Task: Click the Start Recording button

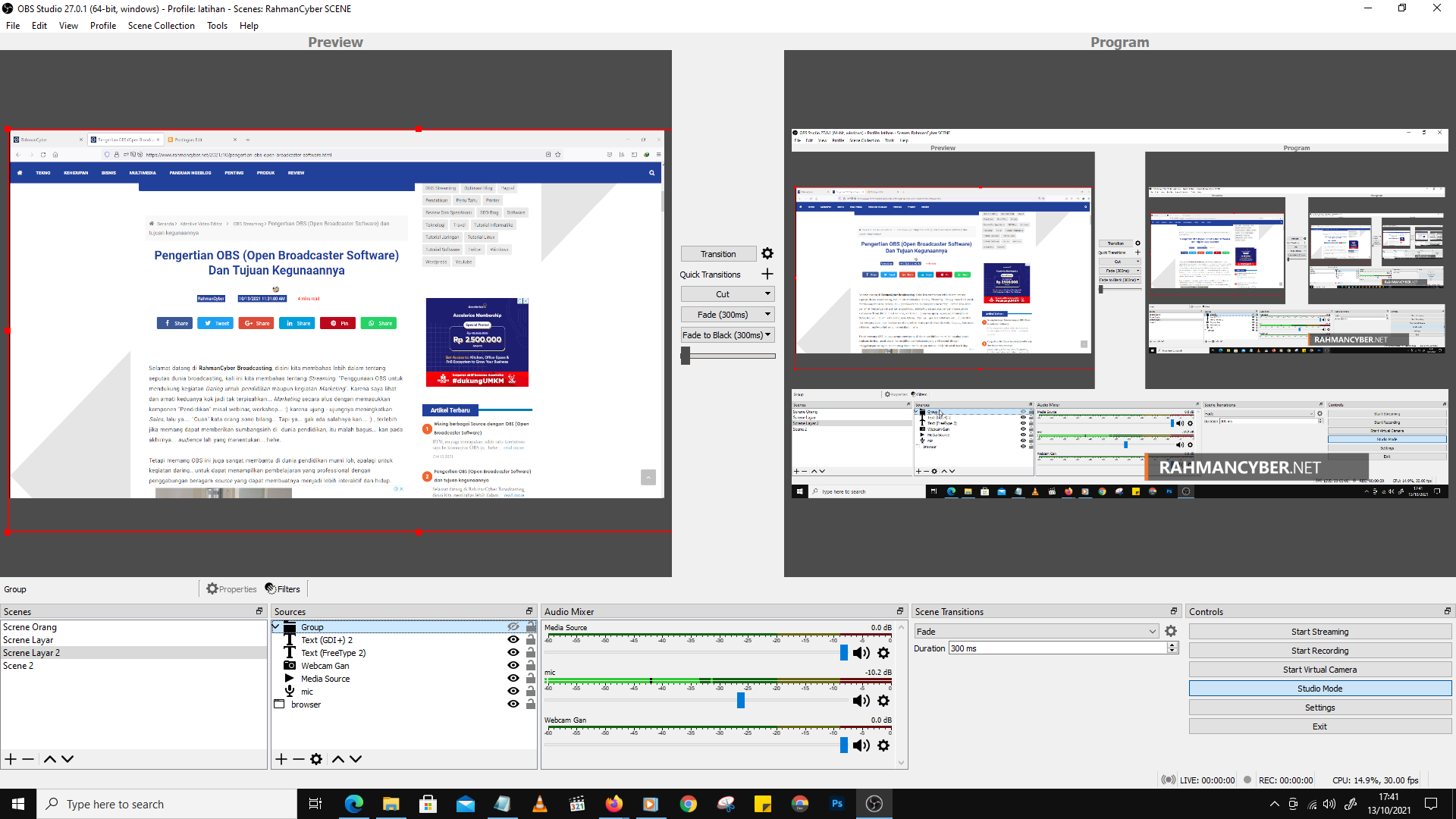Action: pos(1319,650)
